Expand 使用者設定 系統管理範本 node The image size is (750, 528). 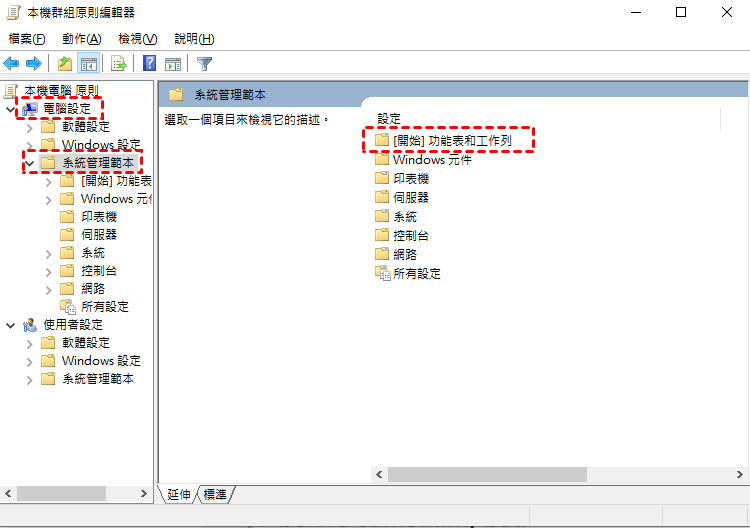pyautogui.click(x=30, y=380)
